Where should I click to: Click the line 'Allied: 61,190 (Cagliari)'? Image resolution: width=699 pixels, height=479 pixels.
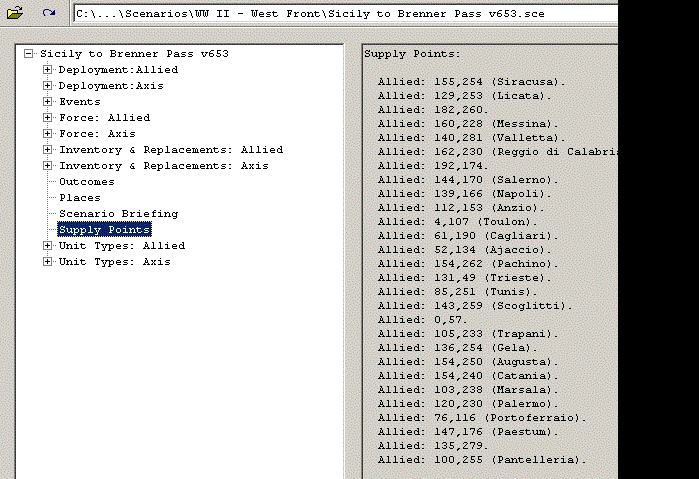(468, 236)
